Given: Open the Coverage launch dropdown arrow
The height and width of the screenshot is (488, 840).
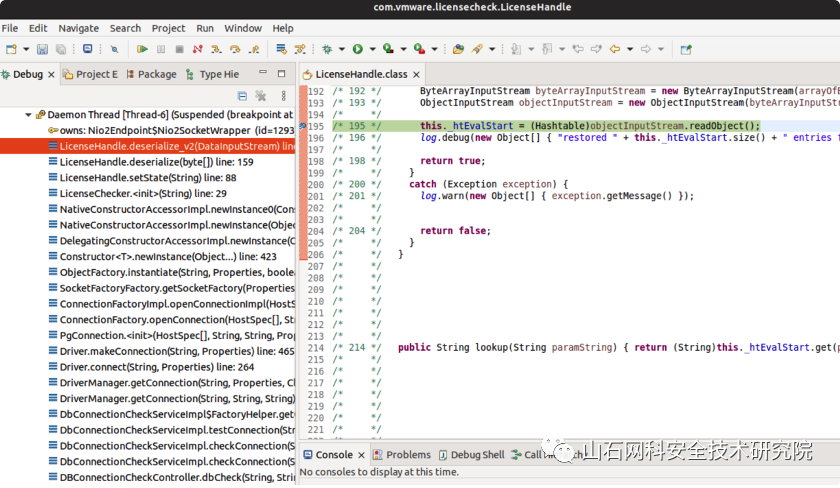Looking at the screenshot, I should pos(403,49).
